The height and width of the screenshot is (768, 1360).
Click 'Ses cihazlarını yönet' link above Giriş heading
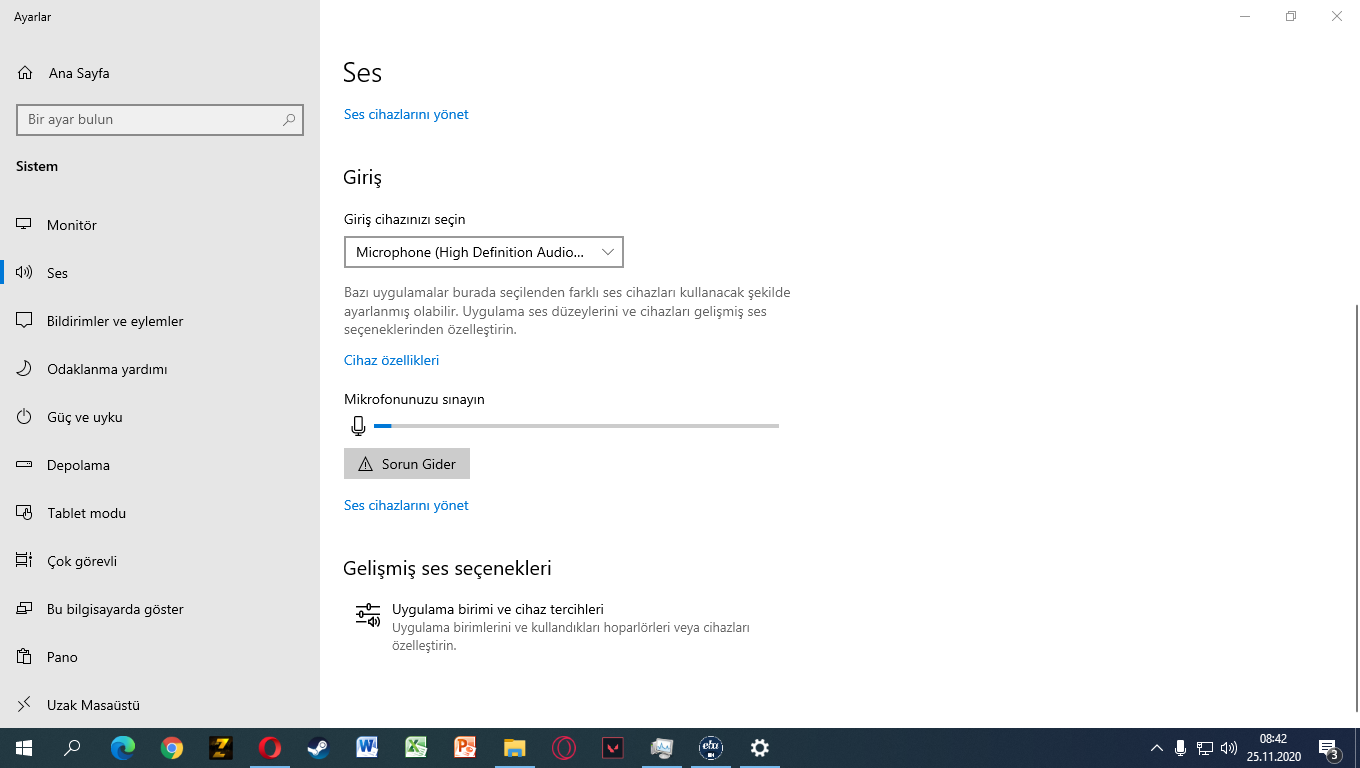point(406,114)
